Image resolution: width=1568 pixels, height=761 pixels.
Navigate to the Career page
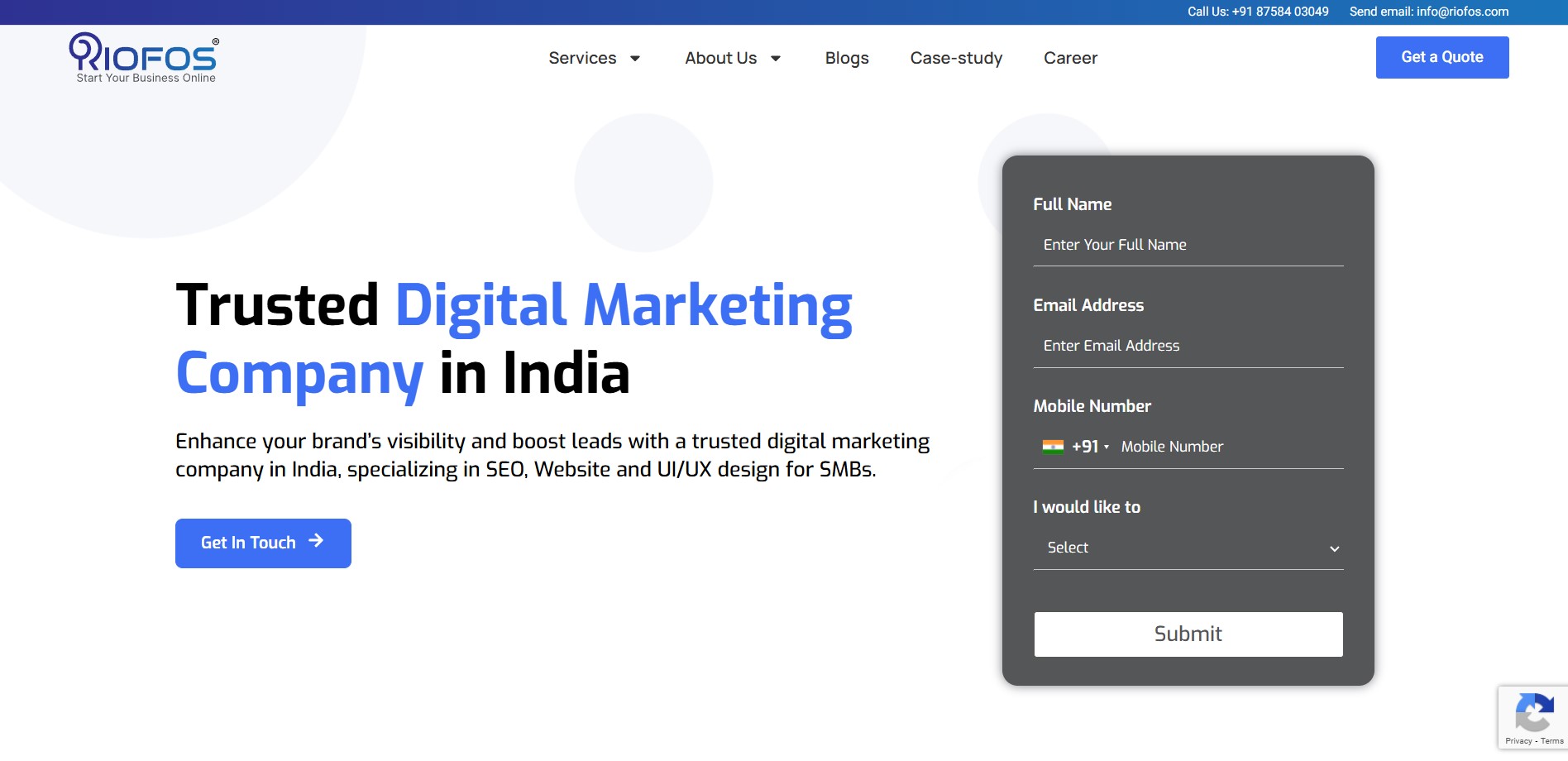click(x=1070, y=58)
